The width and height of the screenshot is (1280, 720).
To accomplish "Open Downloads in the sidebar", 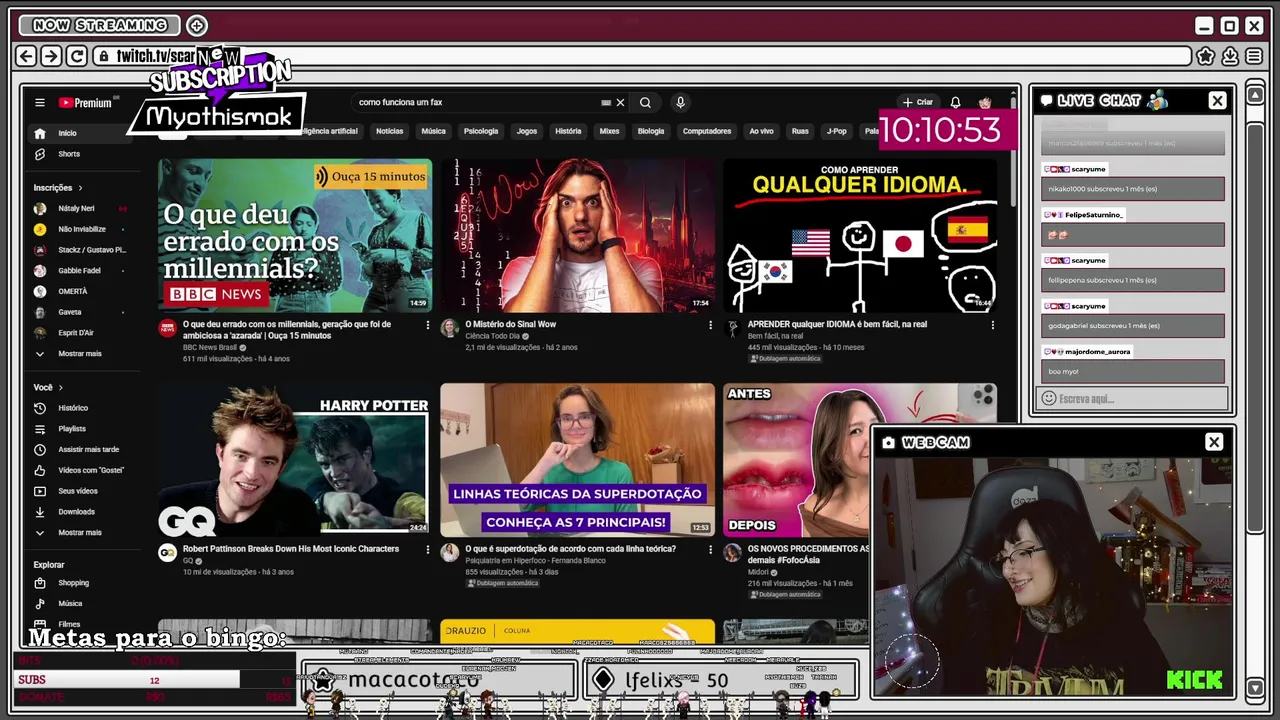I will click(78, 512).
